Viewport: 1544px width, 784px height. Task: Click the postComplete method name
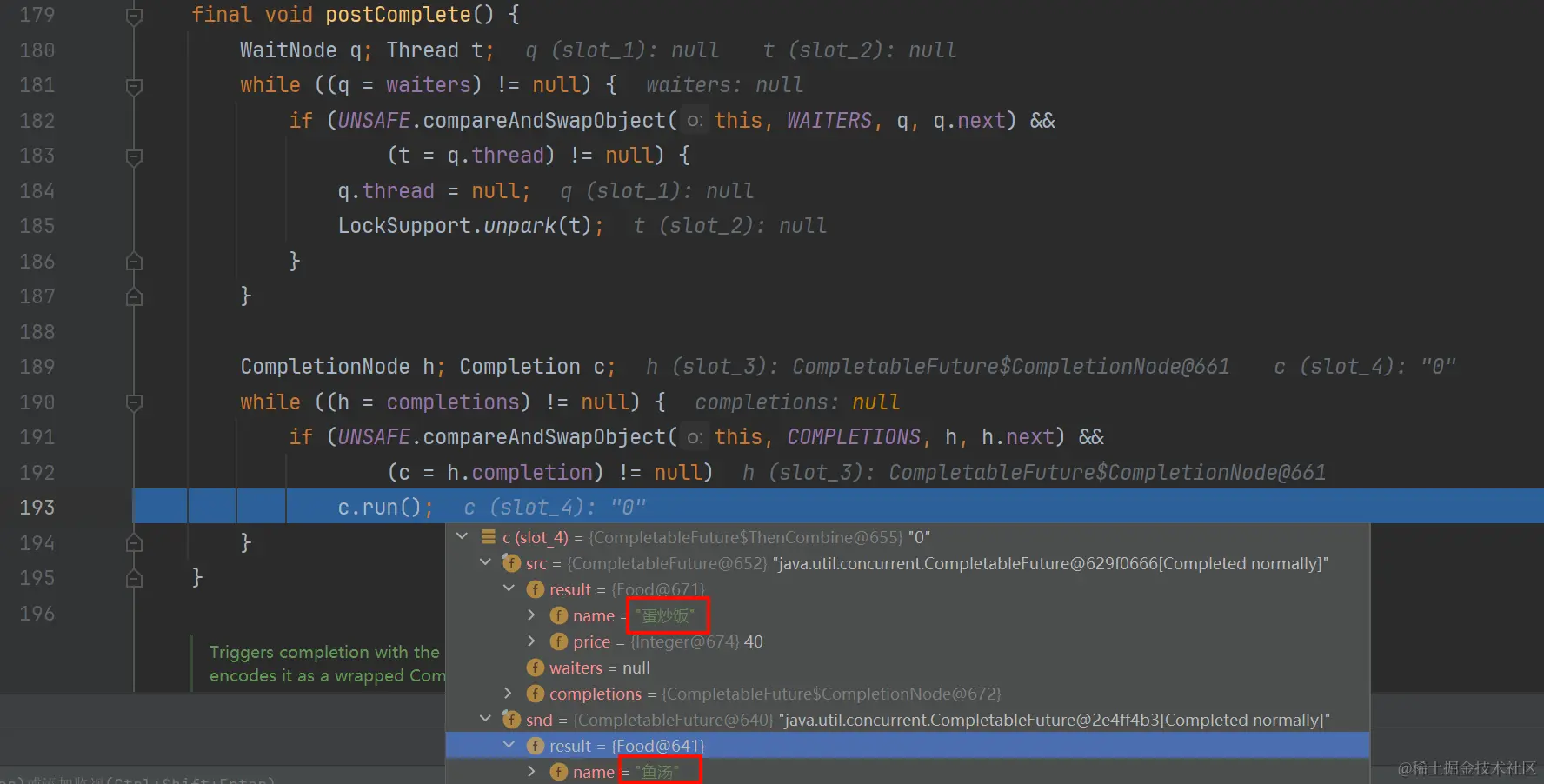(398, 15)
